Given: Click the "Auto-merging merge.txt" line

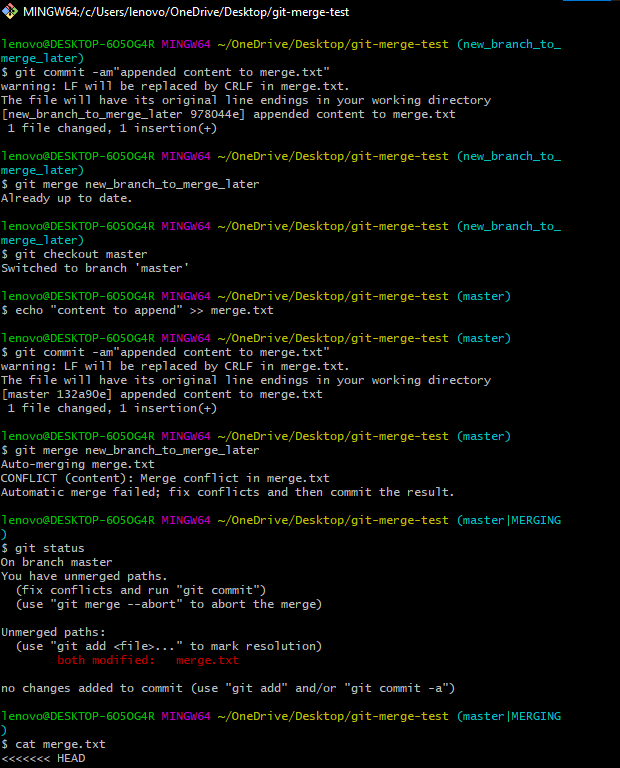Looking at the screenshot, I should [77, 464].
